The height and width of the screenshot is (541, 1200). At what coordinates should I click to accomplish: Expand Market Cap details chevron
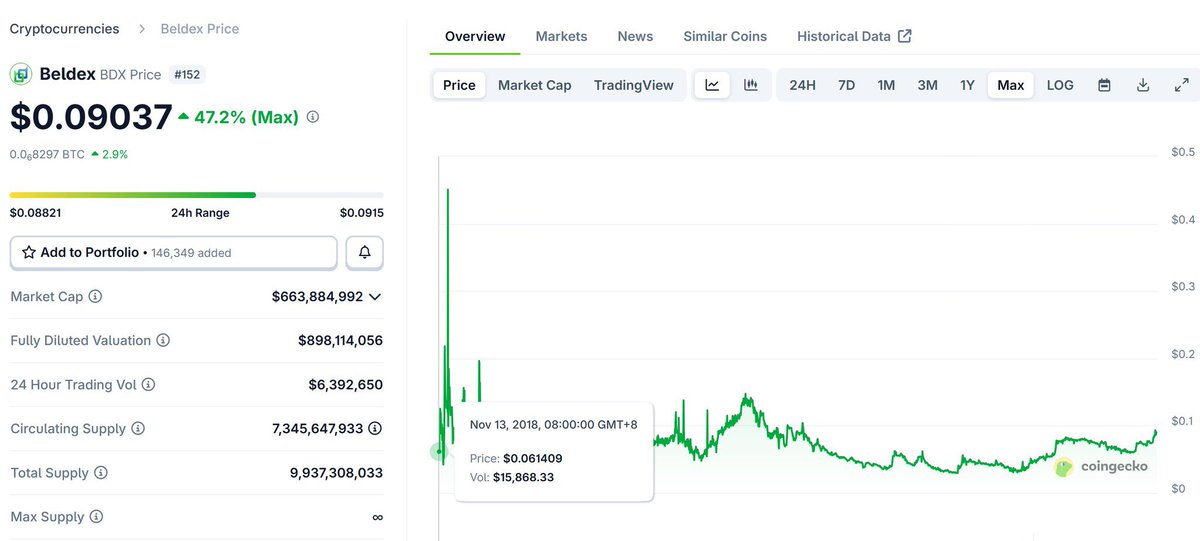tap(375, 297)
